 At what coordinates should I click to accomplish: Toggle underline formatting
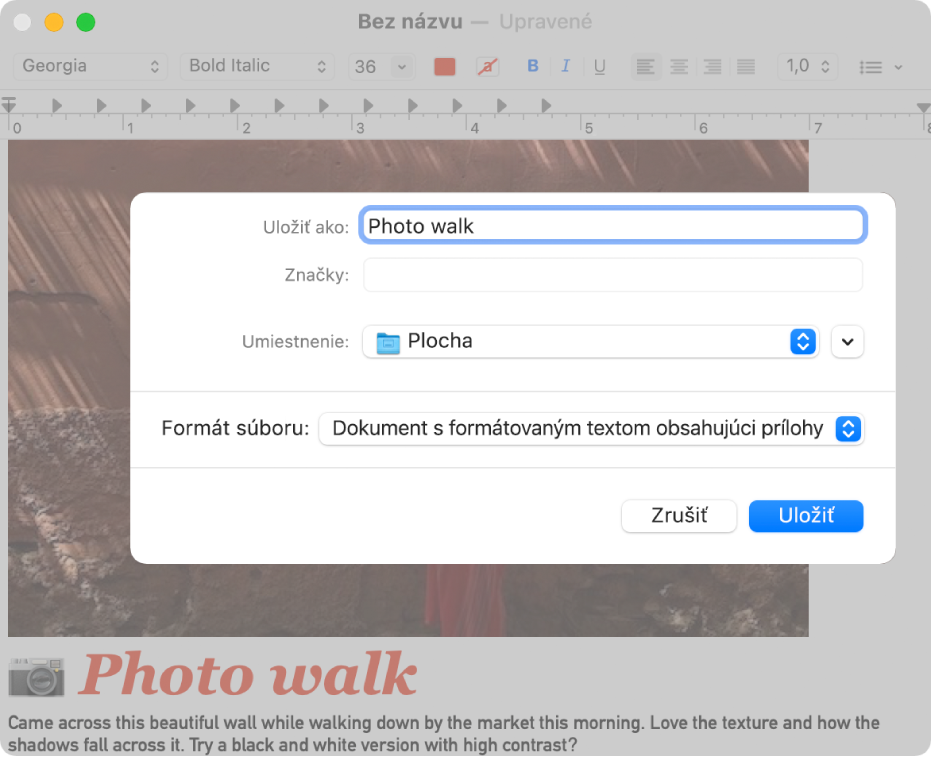click(x=600, y=66)
